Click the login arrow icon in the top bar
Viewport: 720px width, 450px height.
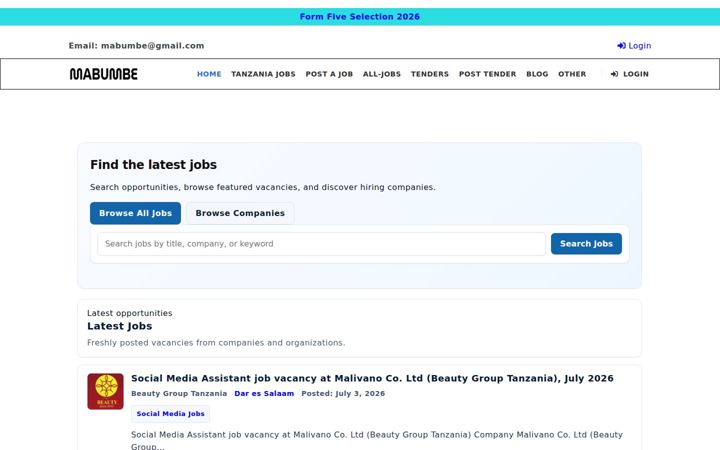621,46
